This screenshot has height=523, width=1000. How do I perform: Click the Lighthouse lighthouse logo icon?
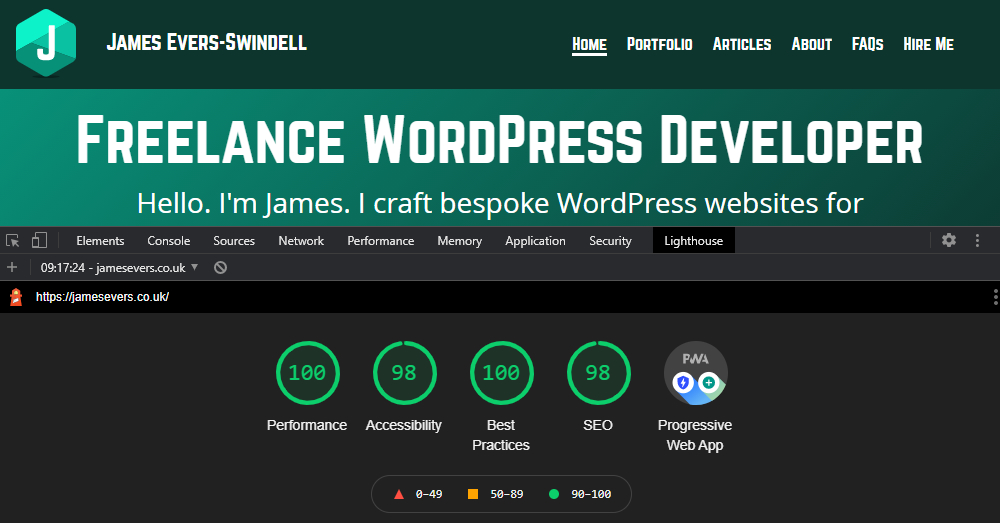pos(16,297)
